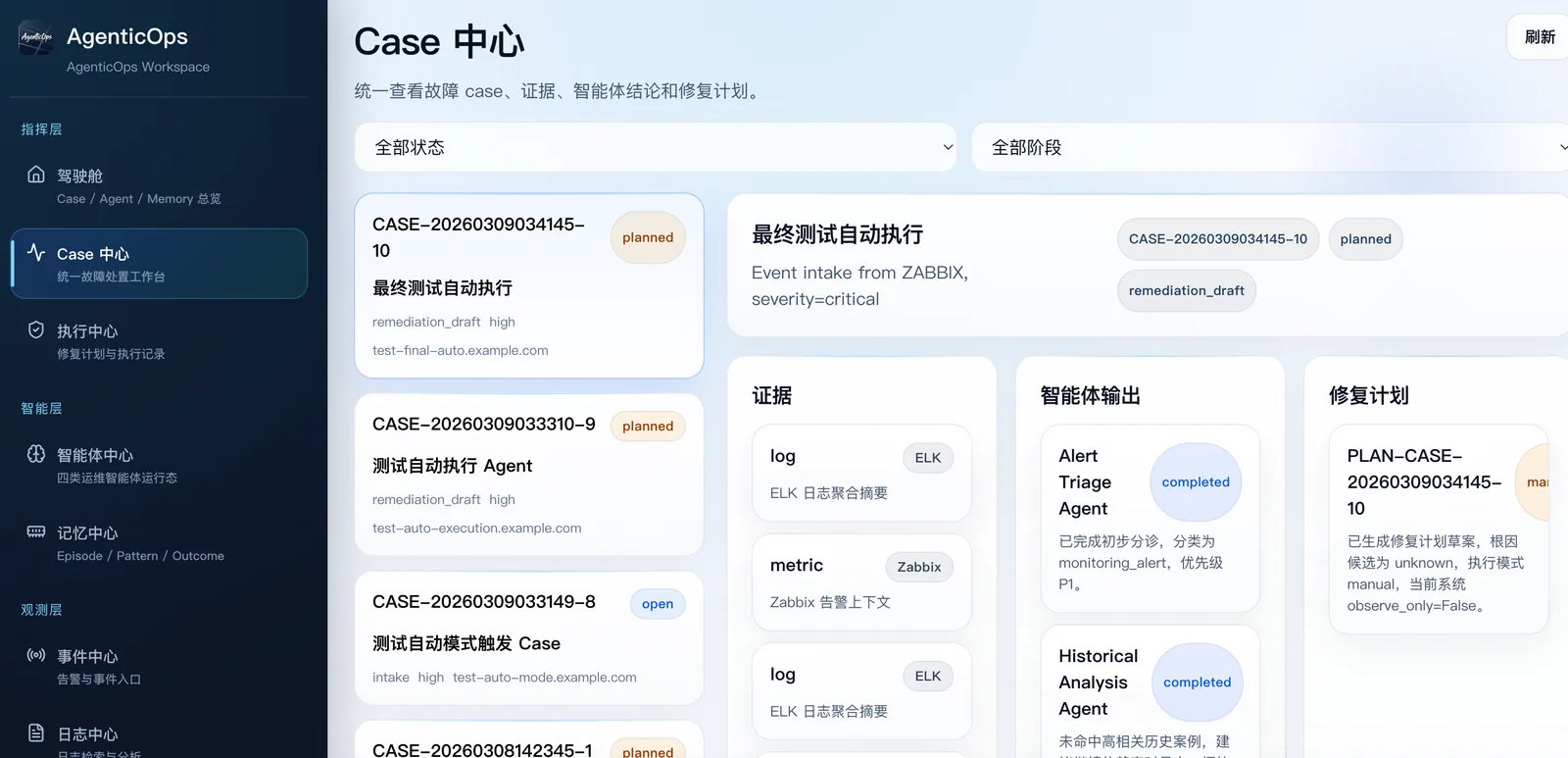Click the 证据 section heading
Viewport: 1568px width, 758px height.
pos(772,395)
